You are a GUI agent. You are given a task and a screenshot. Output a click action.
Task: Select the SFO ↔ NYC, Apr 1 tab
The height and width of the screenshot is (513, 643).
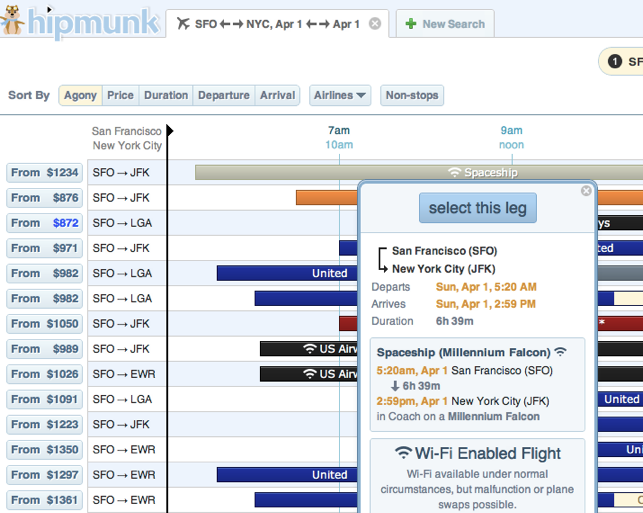pyautogui.click(x=277, y=24)
